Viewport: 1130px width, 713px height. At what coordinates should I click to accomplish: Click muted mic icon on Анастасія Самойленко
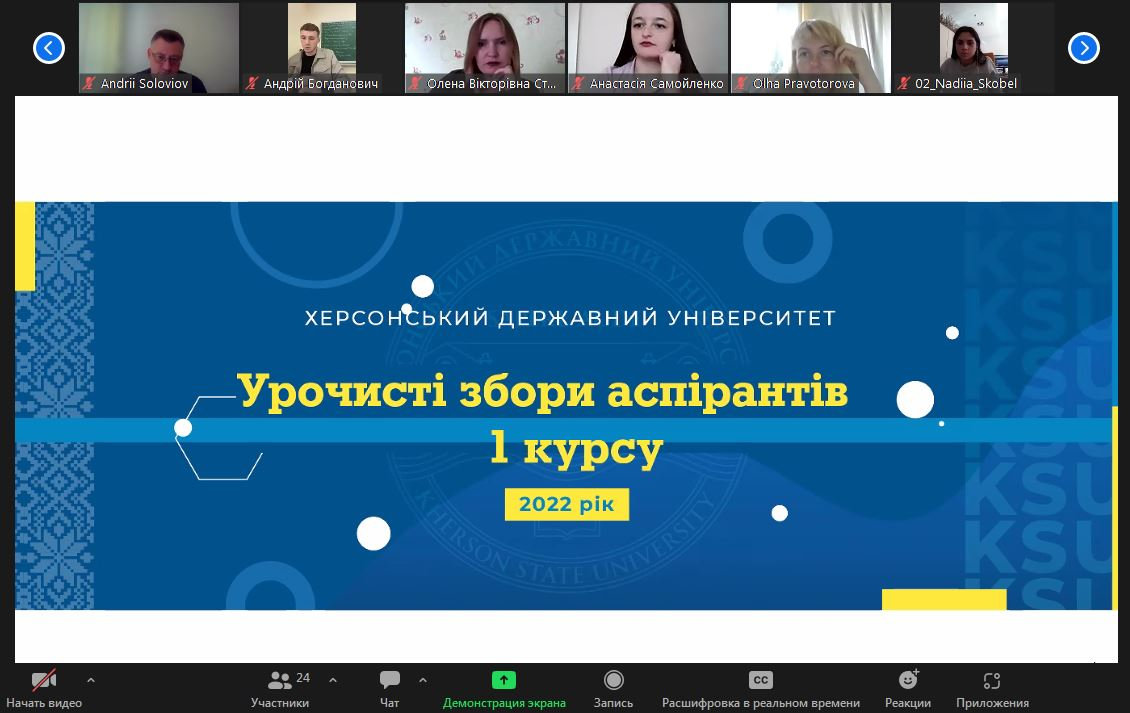pyautogui.click(x=578, y=84)
